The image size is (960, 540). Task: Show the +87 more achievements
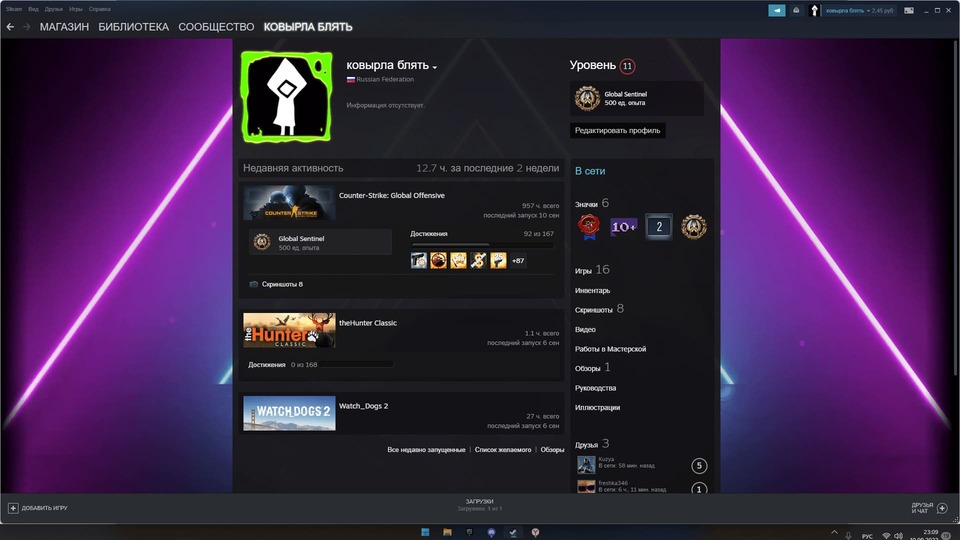click(x=518, y=261)
